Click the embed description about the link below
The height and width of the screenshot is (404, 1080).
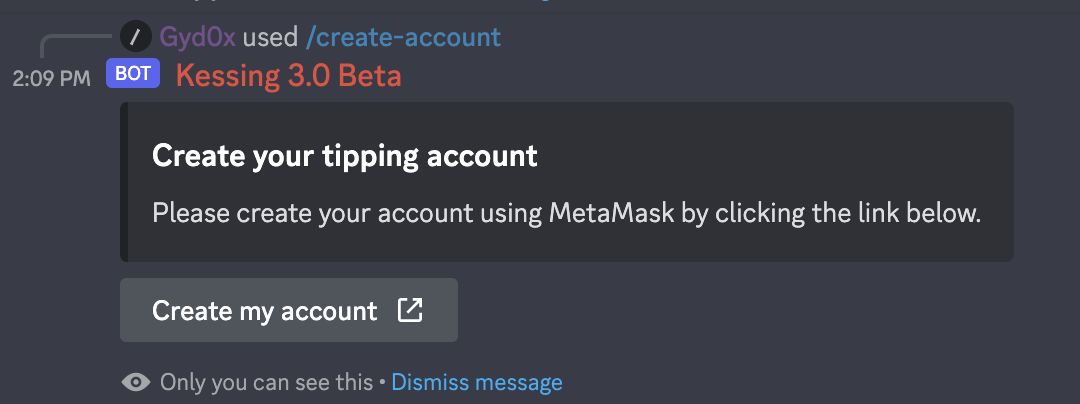tap(565, 213)
